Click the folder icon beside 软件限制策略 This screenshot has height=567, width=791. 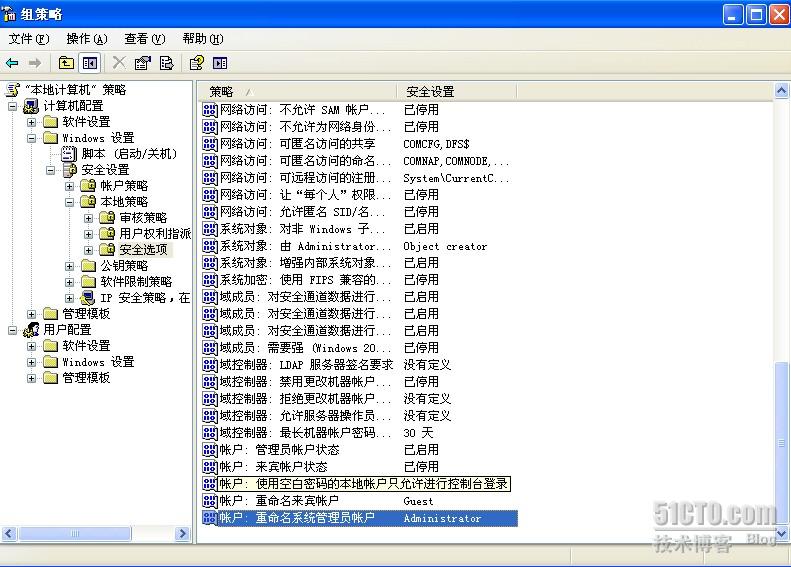click(x=88, y=281)
